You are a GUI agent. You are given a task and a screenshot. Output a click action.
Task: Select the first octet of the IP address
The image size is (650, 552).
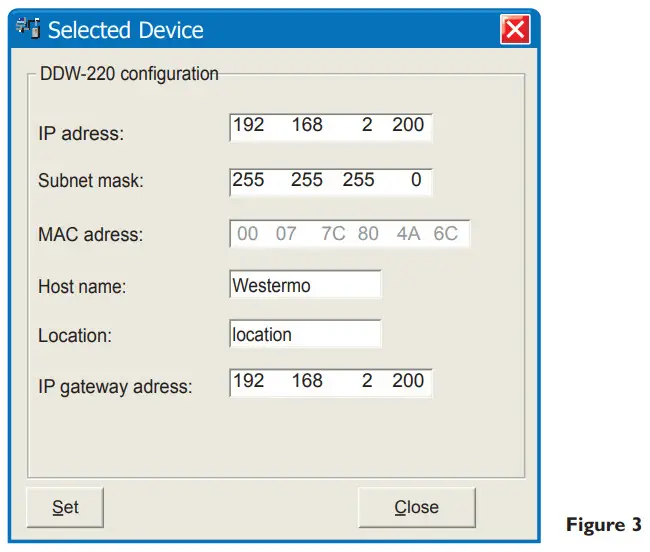coord(248,126)
